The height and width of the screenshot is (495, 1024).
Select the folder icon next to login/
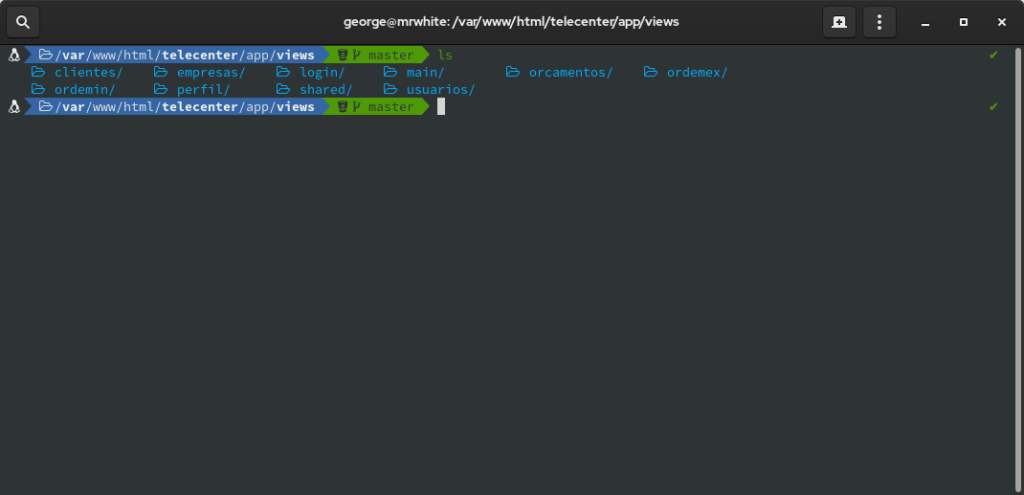[284, 72]
